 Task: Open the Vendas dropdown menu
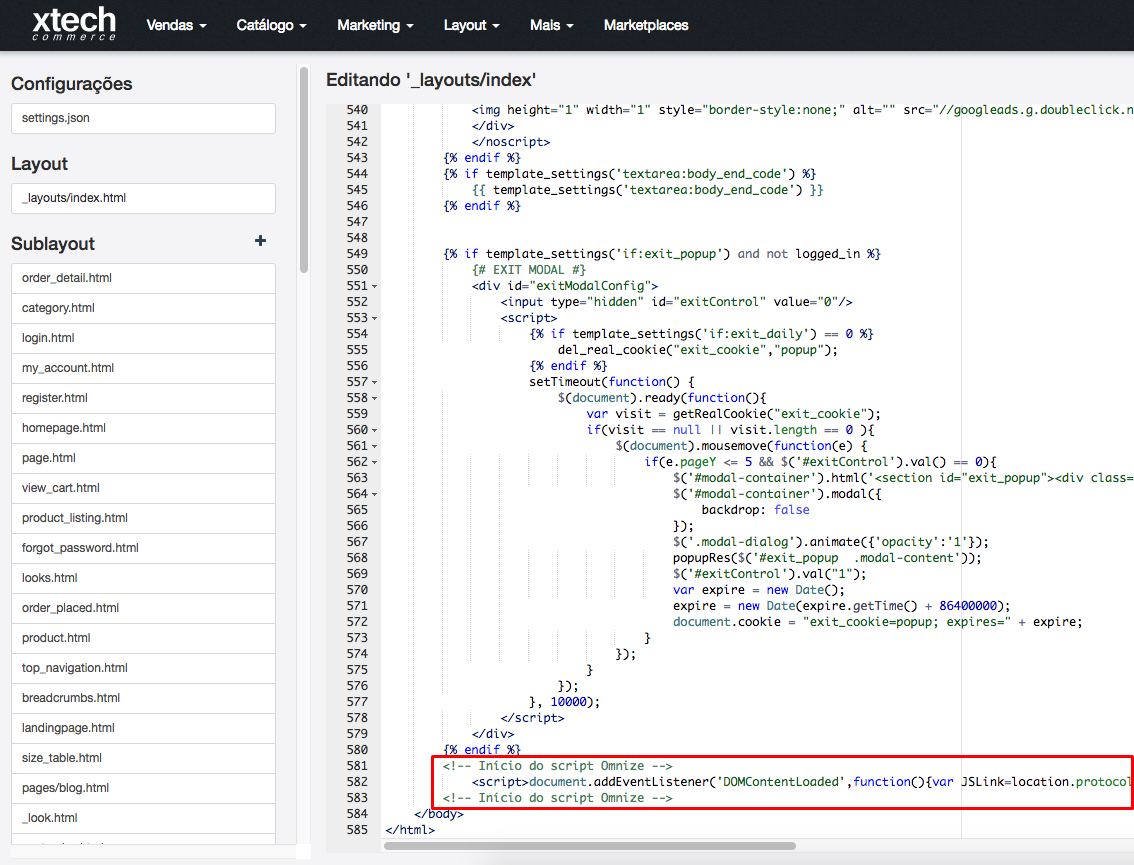(176, 25)
